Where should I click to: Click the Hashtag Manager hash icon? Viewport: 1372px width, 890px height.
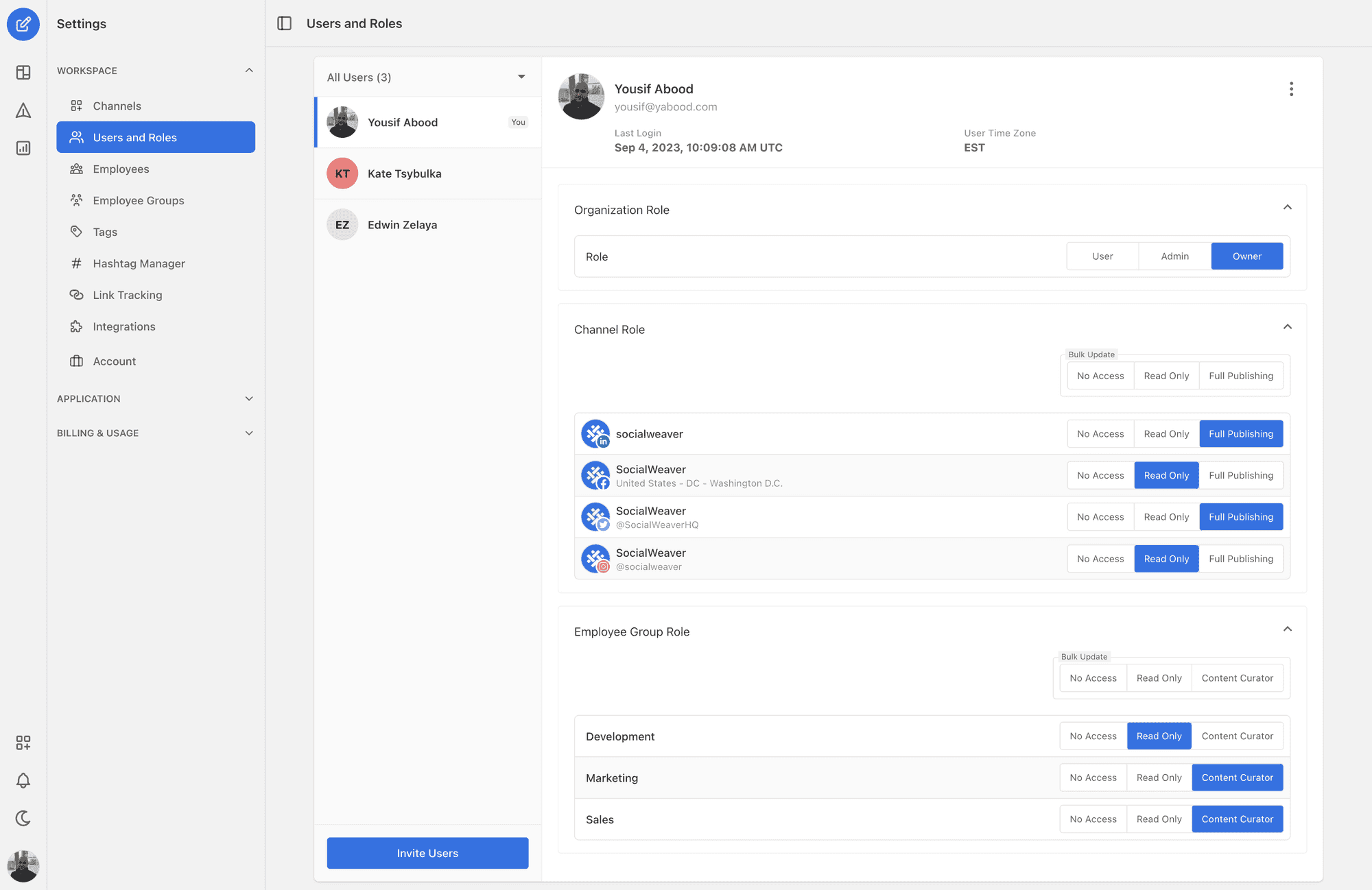coord(76,263)
